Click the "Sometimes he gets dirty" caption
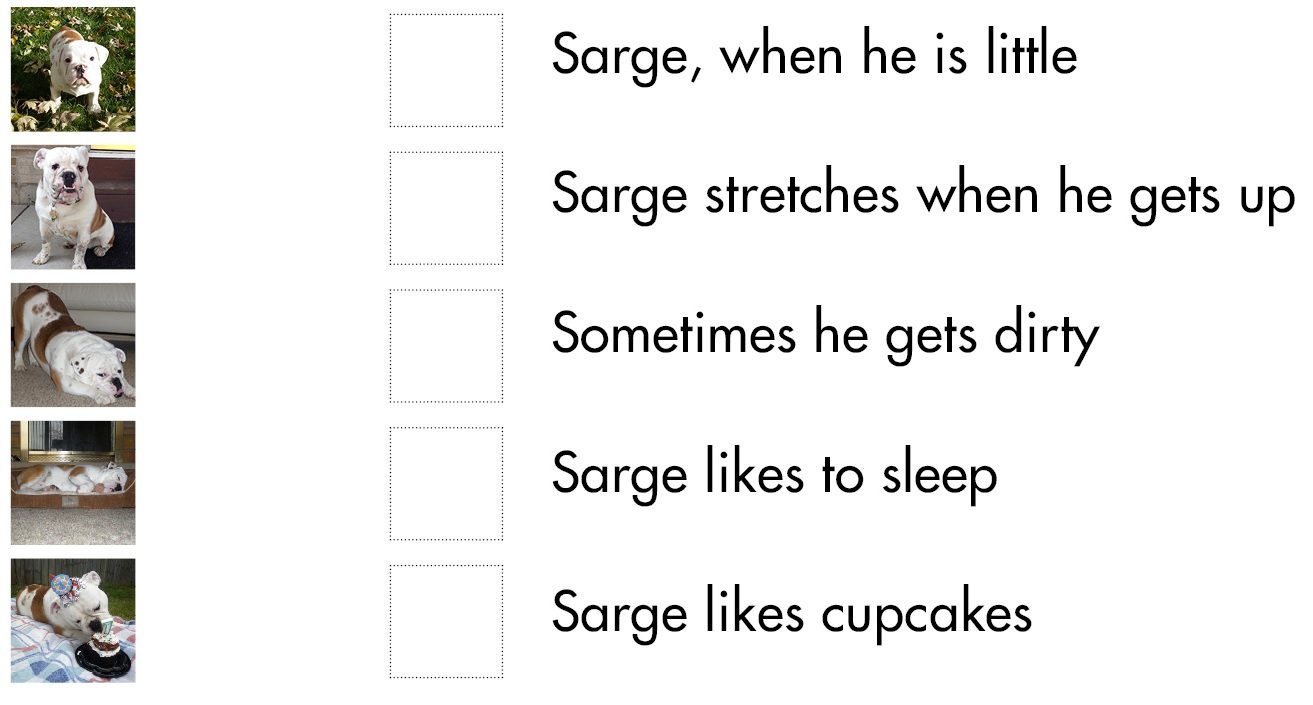Image resolution: width=1313 pixels, height=705 pixels. click(x=825, y=334)
